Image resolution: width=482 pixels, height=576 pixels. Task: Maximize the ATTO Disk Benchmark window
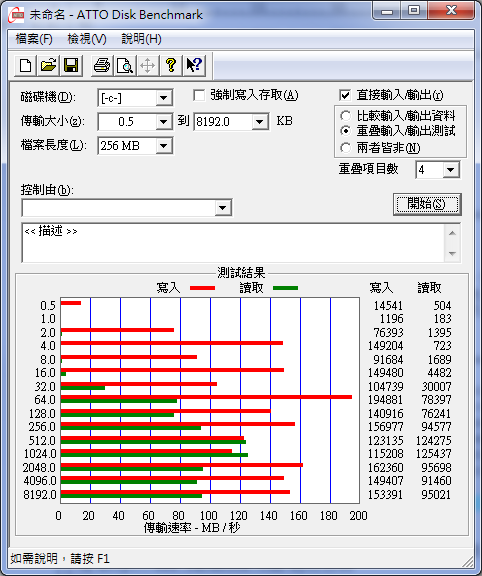point(414,11)
